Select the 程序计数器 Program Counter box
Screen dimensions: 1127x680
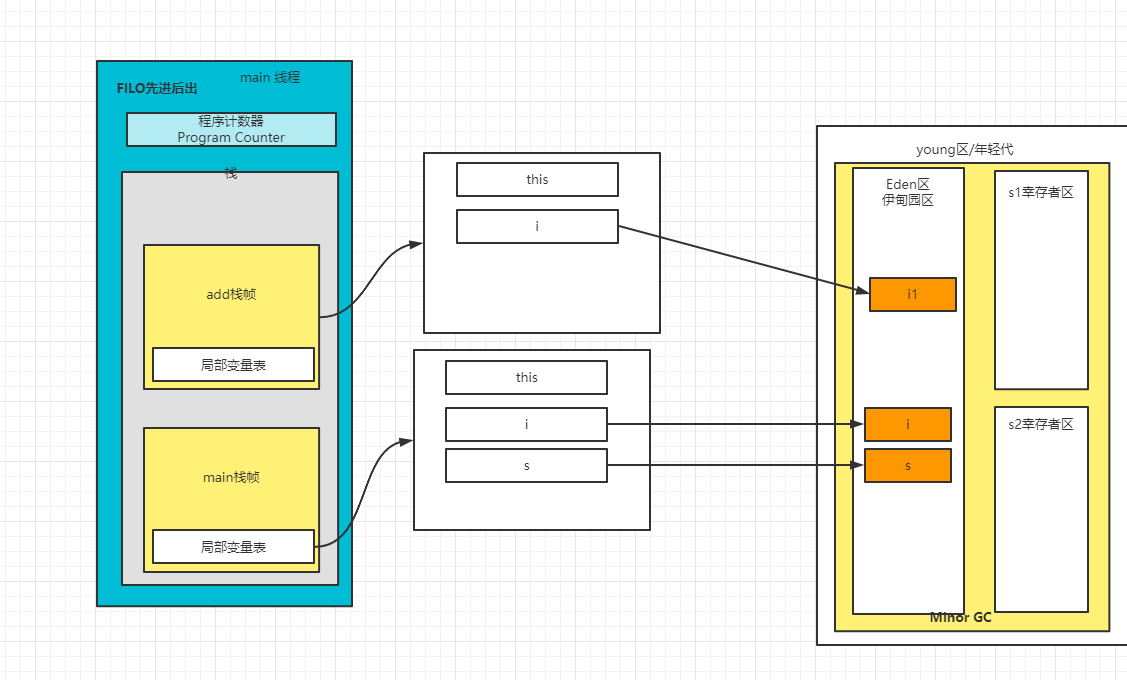231,129
